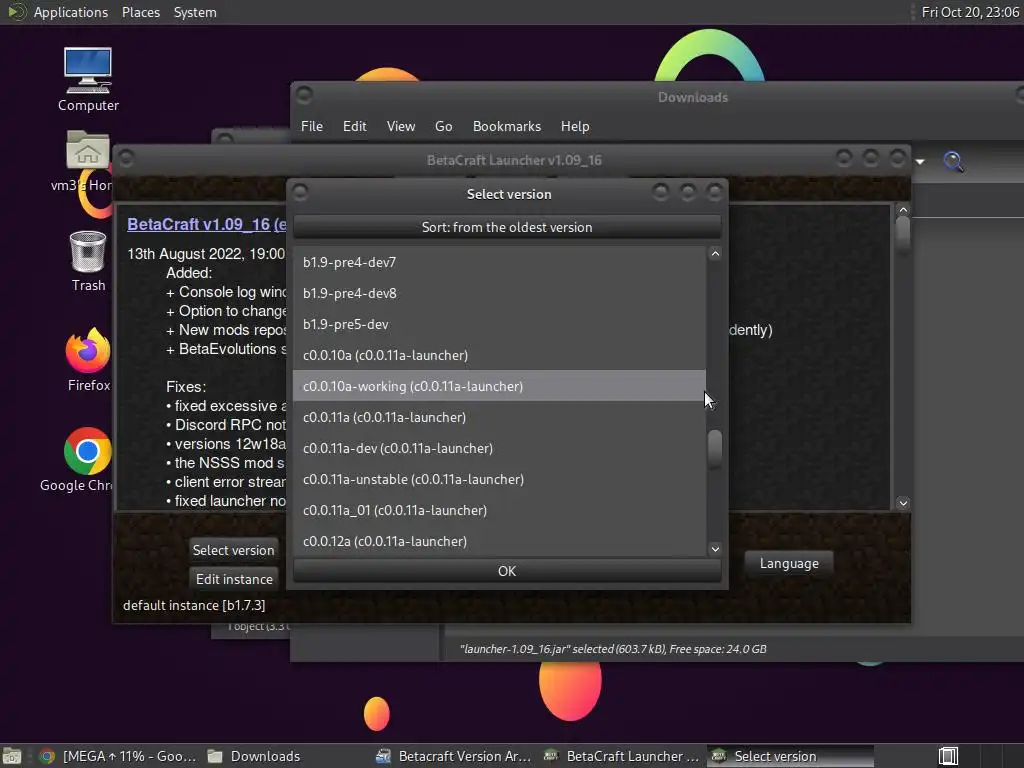Select version c0.0.11a-dev

499,448
